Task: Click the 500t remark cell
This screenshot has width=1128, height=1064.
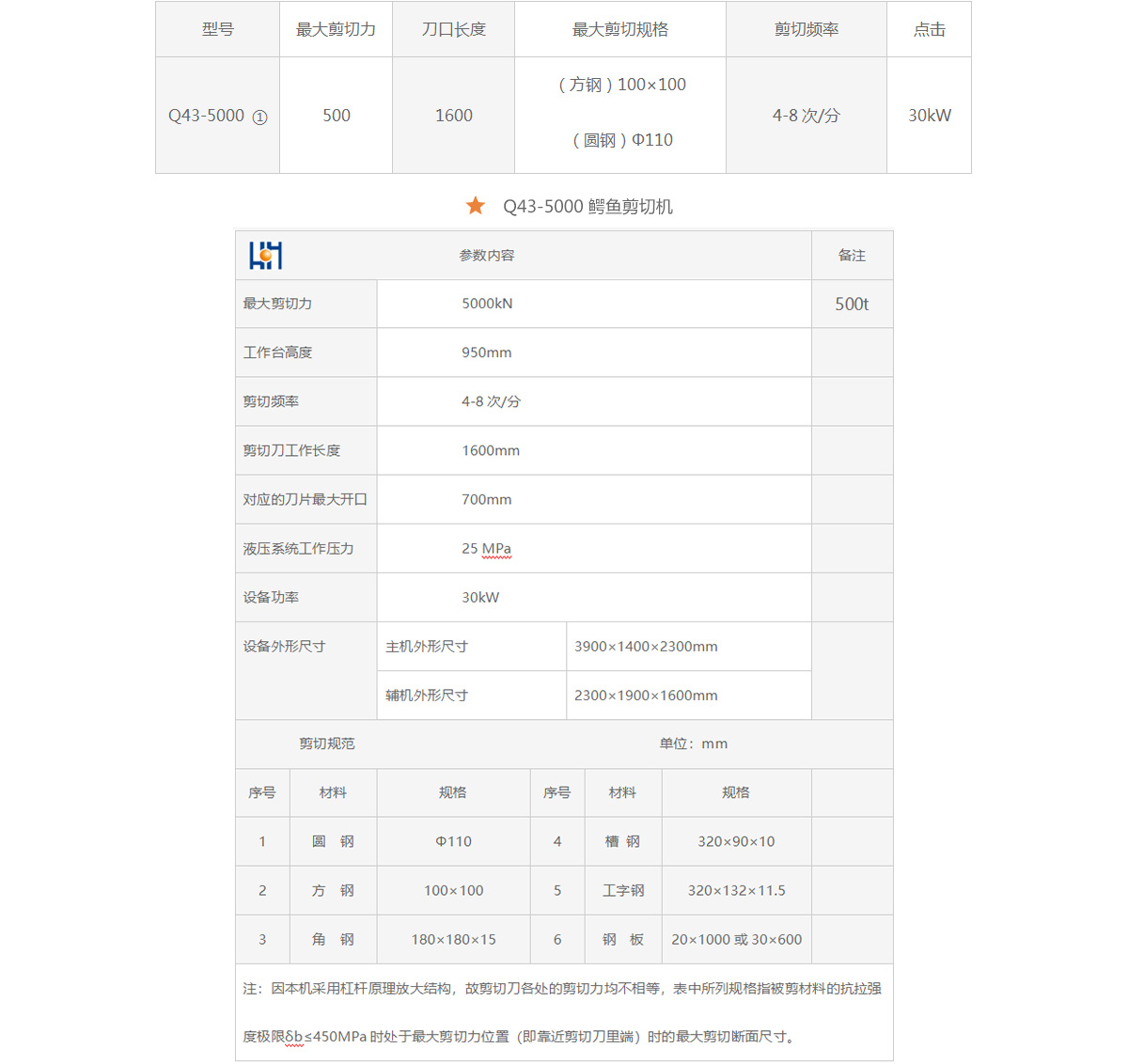Action: pyautogui.click(x=852, y=305)
